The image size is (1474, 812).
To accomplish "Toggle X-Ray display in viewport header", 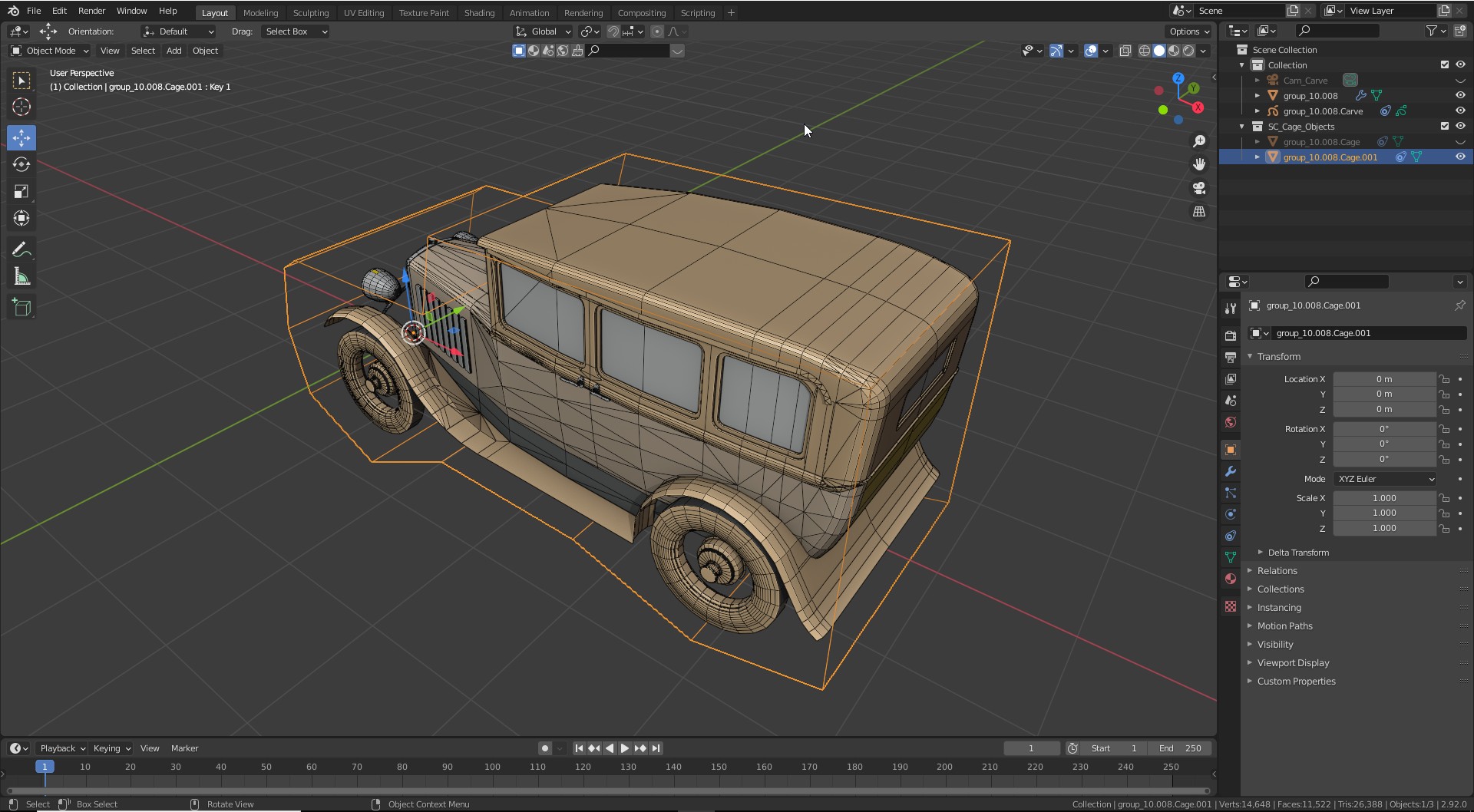I will point(1125,51).
